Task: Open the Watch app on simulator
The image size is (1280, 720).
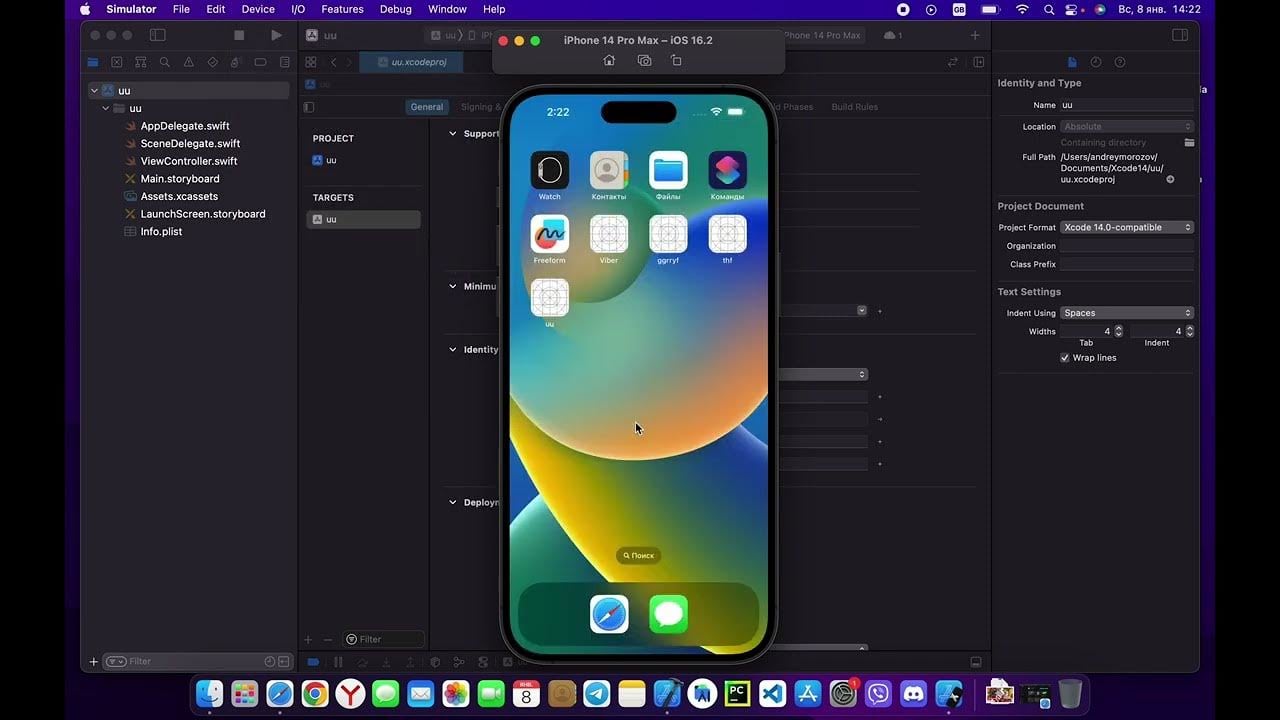Action: [549, 170]
